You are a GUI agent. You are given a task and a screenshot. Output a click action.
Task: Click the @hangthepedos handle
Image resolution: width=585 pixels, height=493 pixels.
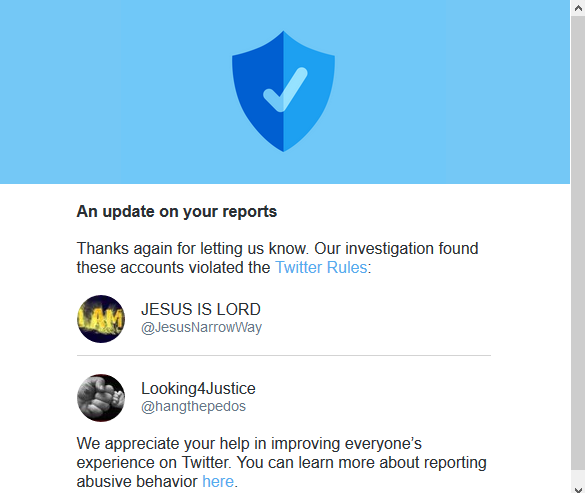click(x=193, y=406)
